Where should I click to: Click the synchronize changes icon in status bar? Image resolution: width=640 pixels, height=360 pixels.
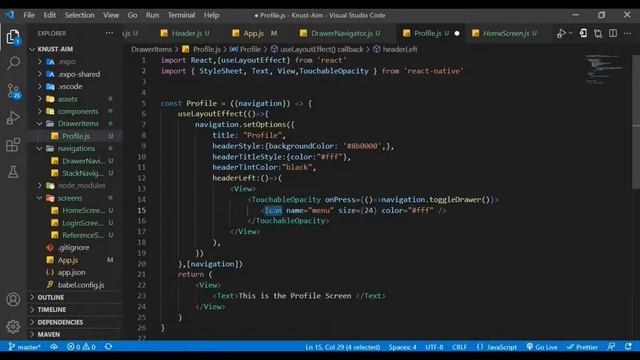pyautogui.click(x=109, y=347)
